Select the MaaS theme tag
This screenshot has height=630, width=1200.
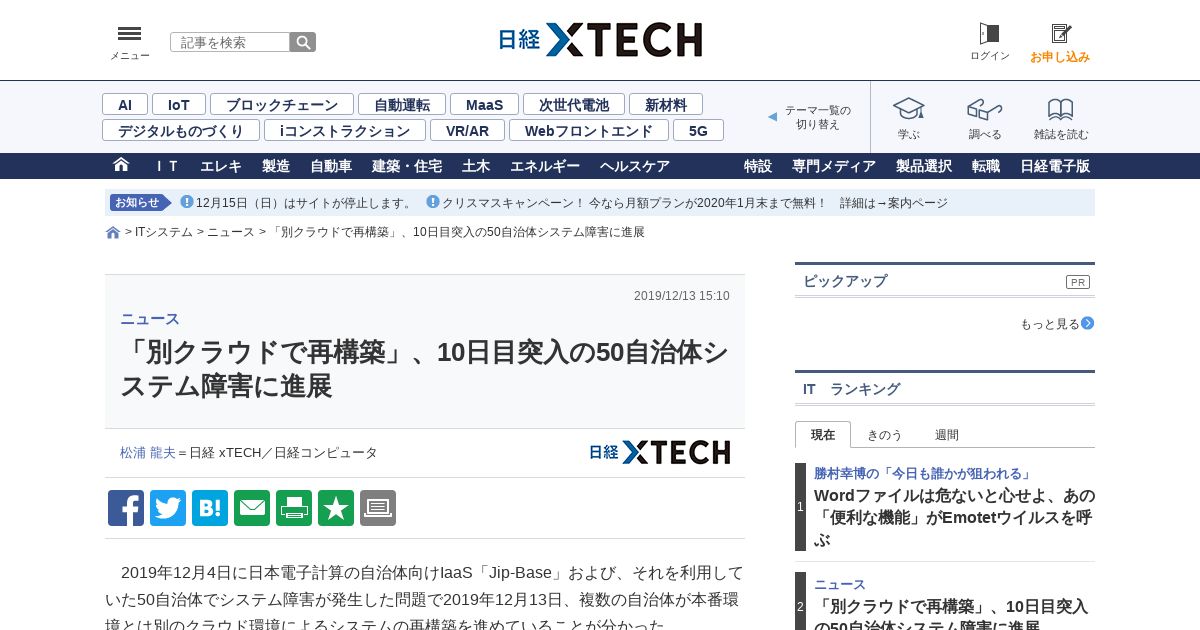click(x=484, y=104)
